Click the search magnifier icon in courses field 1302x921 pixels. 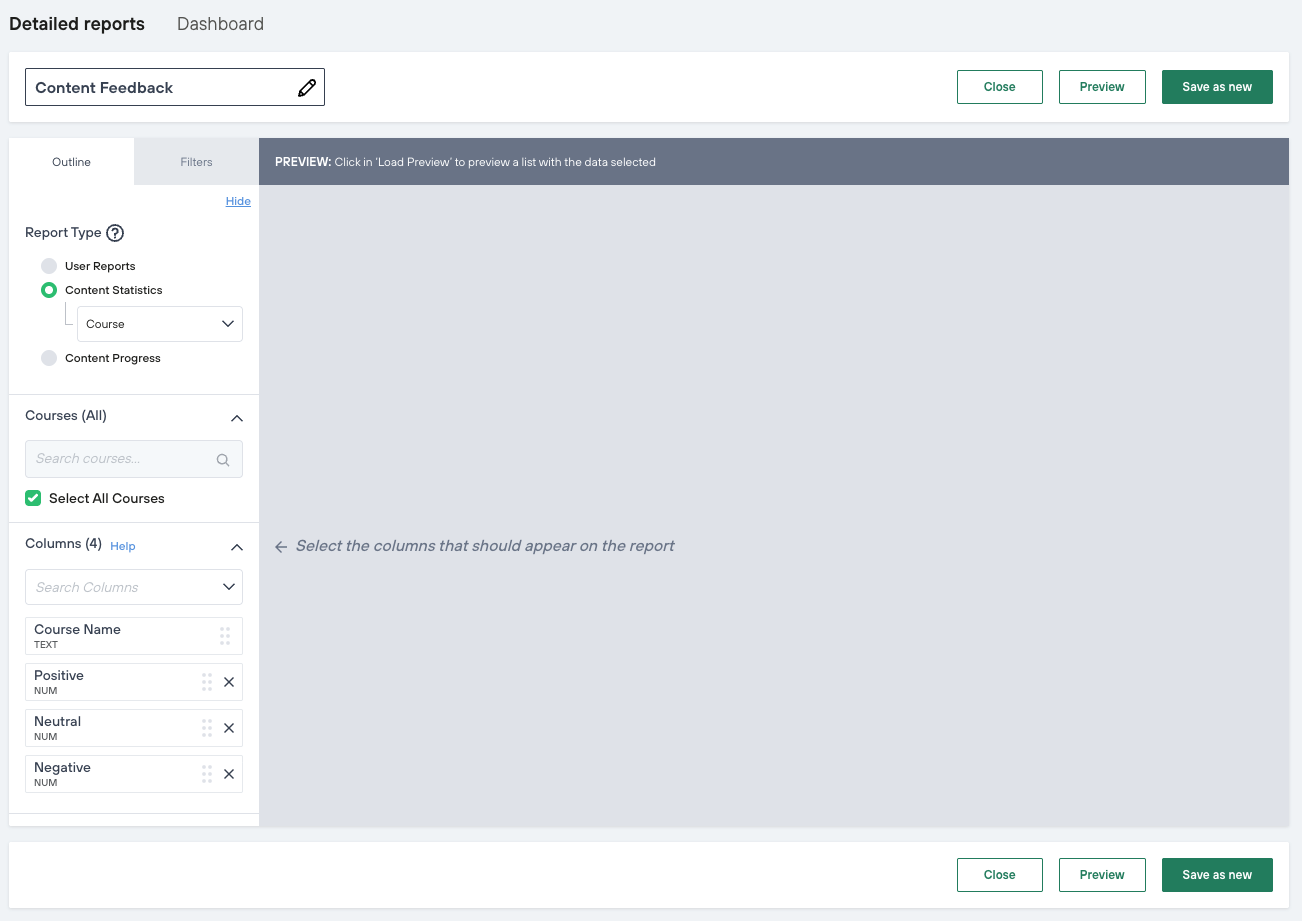[223, 460]
